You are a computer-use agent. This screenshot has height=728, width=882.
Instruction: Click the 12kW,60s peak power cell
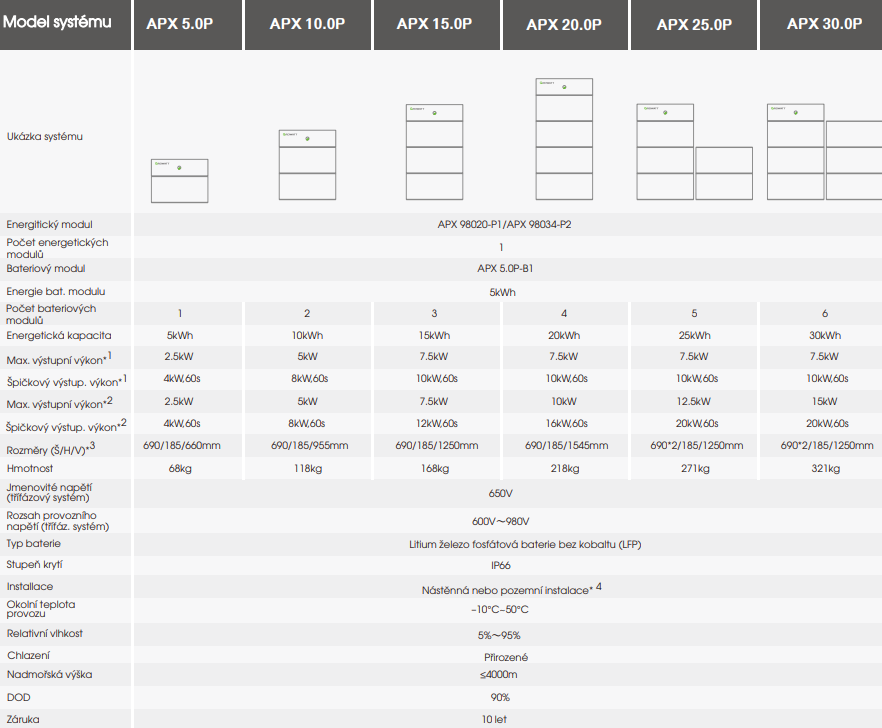tap(437, 423)
